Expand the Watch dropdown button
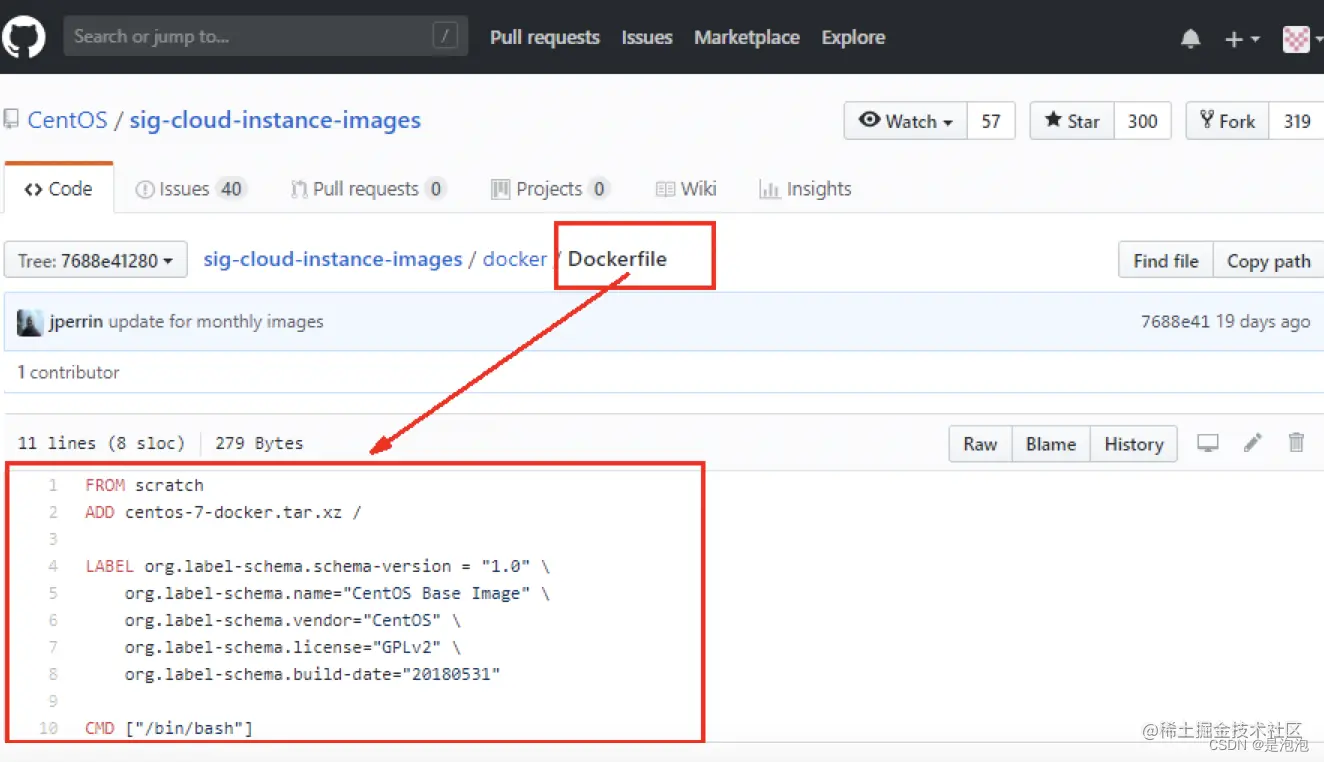Image resolution: width=1324 pixels, height=762 pixels. [x=905, y=121]
